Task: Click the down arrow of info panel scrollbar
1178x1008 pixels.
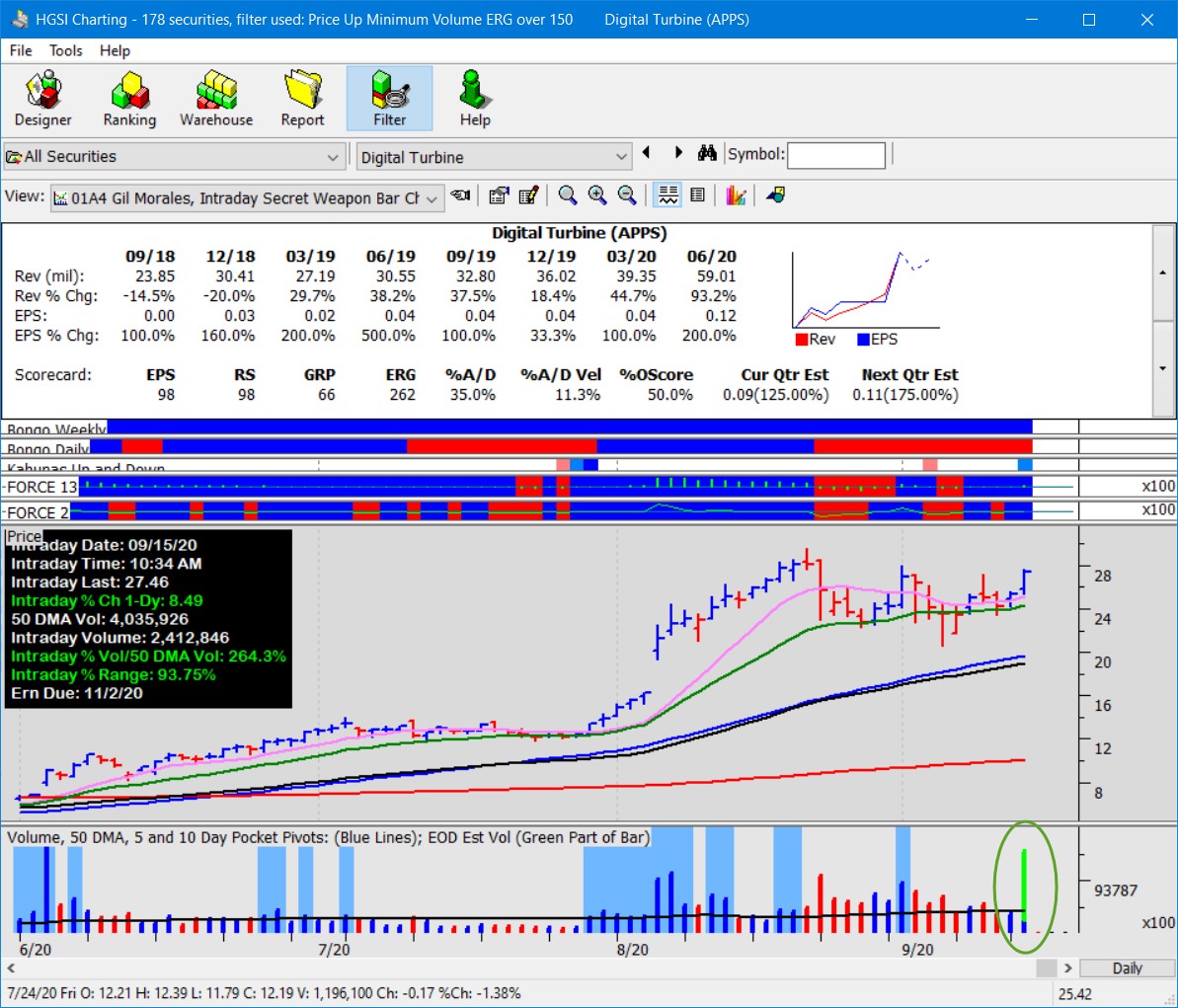Action: 1163,369
